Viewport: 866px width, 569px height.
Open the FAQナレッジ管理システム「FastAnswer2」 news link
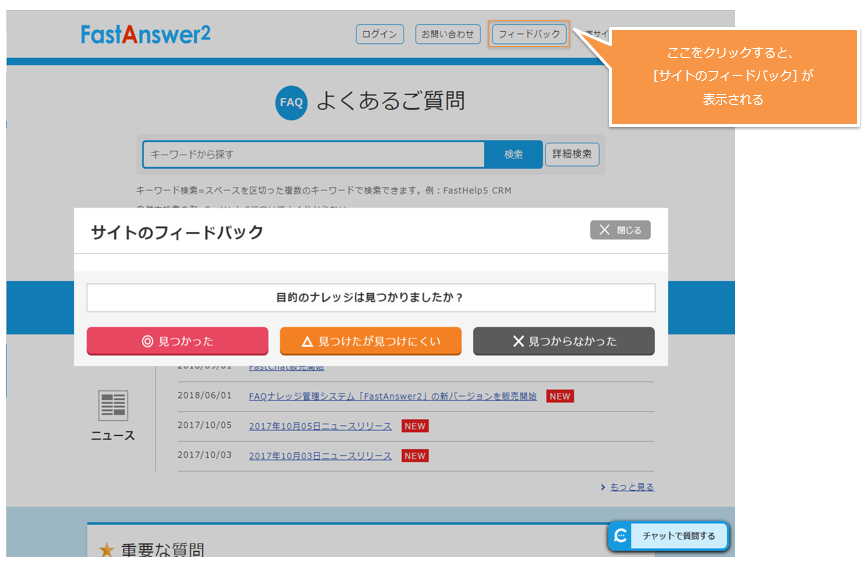point(394,396)
